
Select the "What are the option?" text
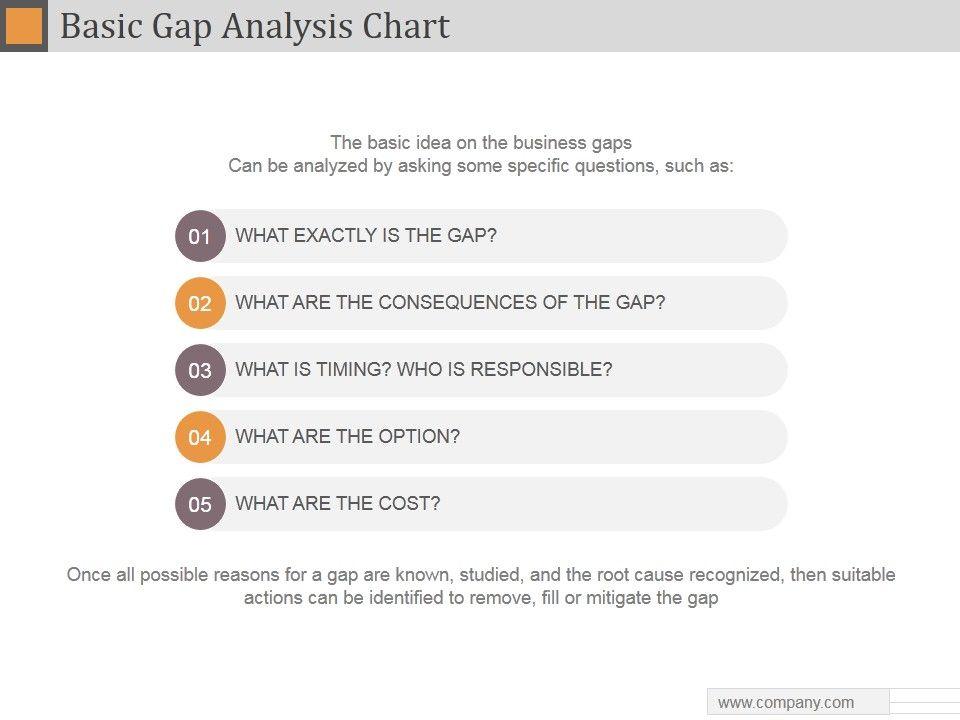click(x=347, y=436)
